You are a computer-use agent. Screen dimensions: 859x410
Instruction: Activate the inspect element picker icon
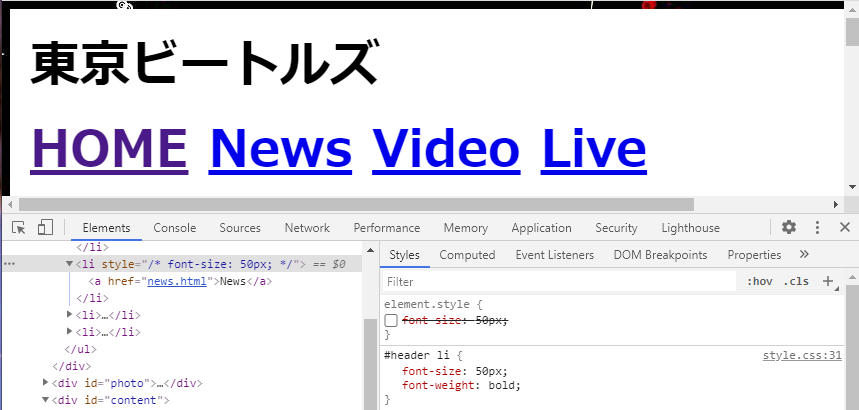(x=19, y=228)
